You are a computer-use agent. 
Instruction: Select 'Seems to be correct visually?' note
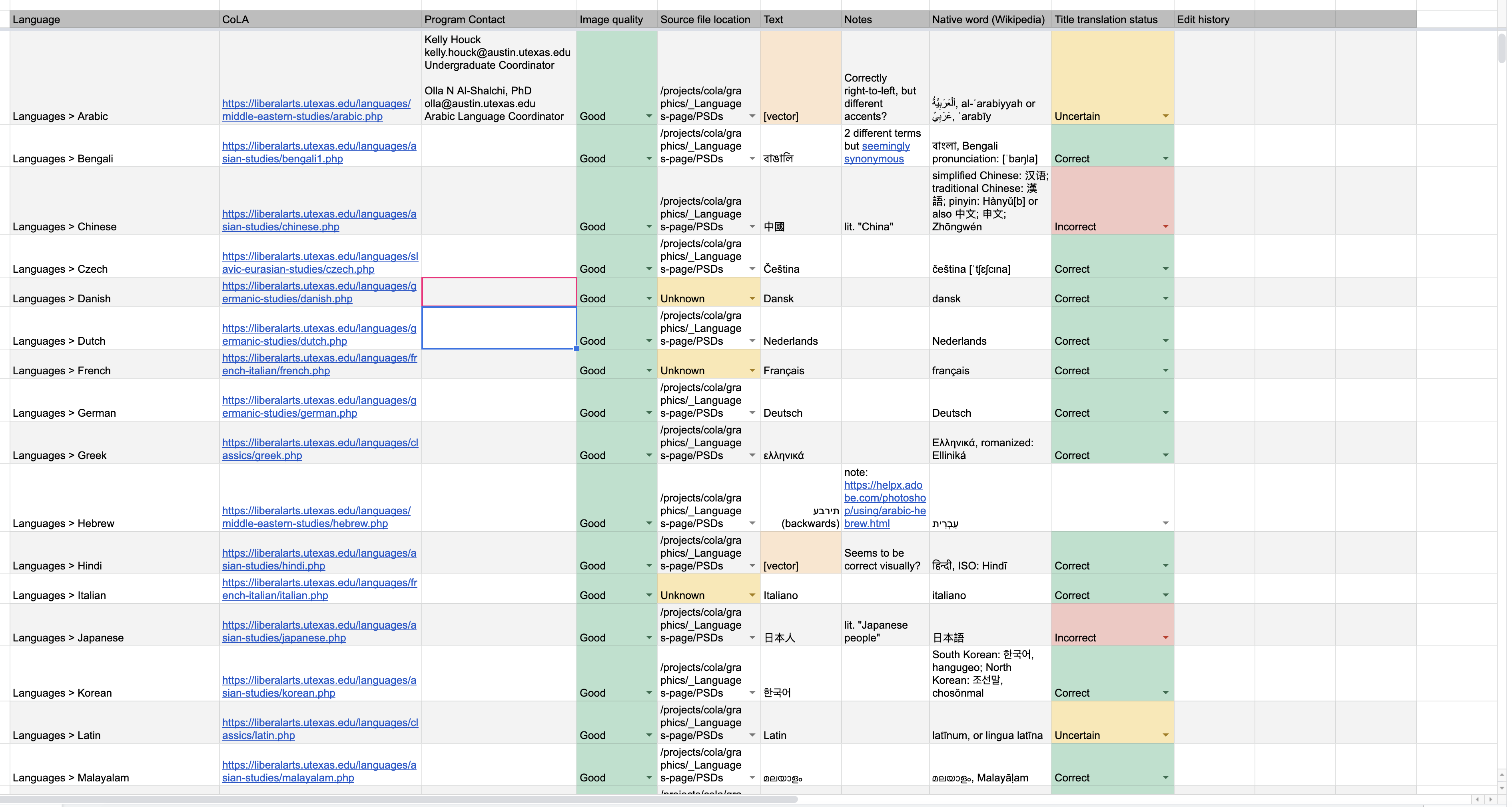(x=885, y=553)
